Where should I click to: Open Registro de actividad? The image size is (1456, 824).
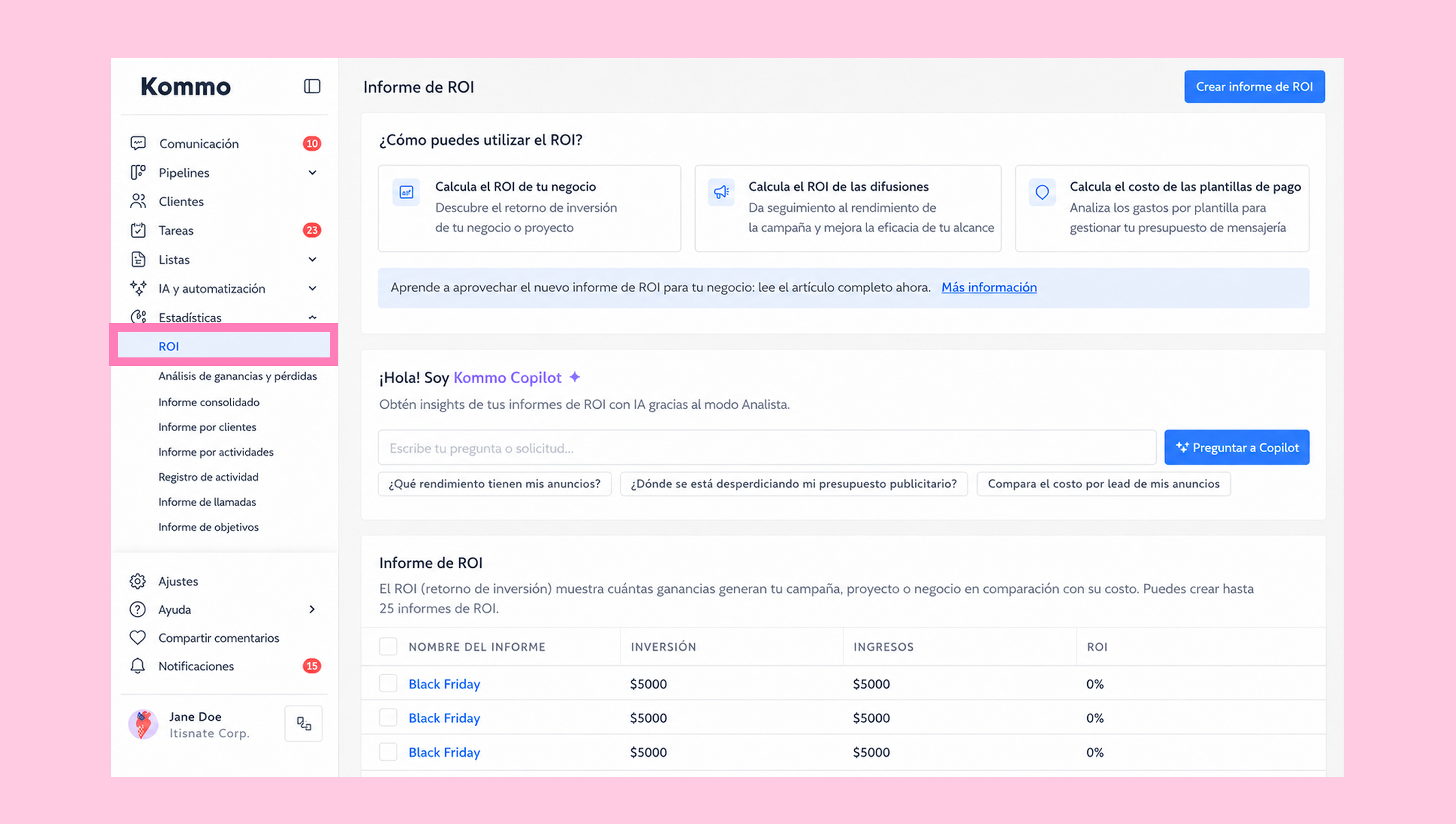[208, 477]
